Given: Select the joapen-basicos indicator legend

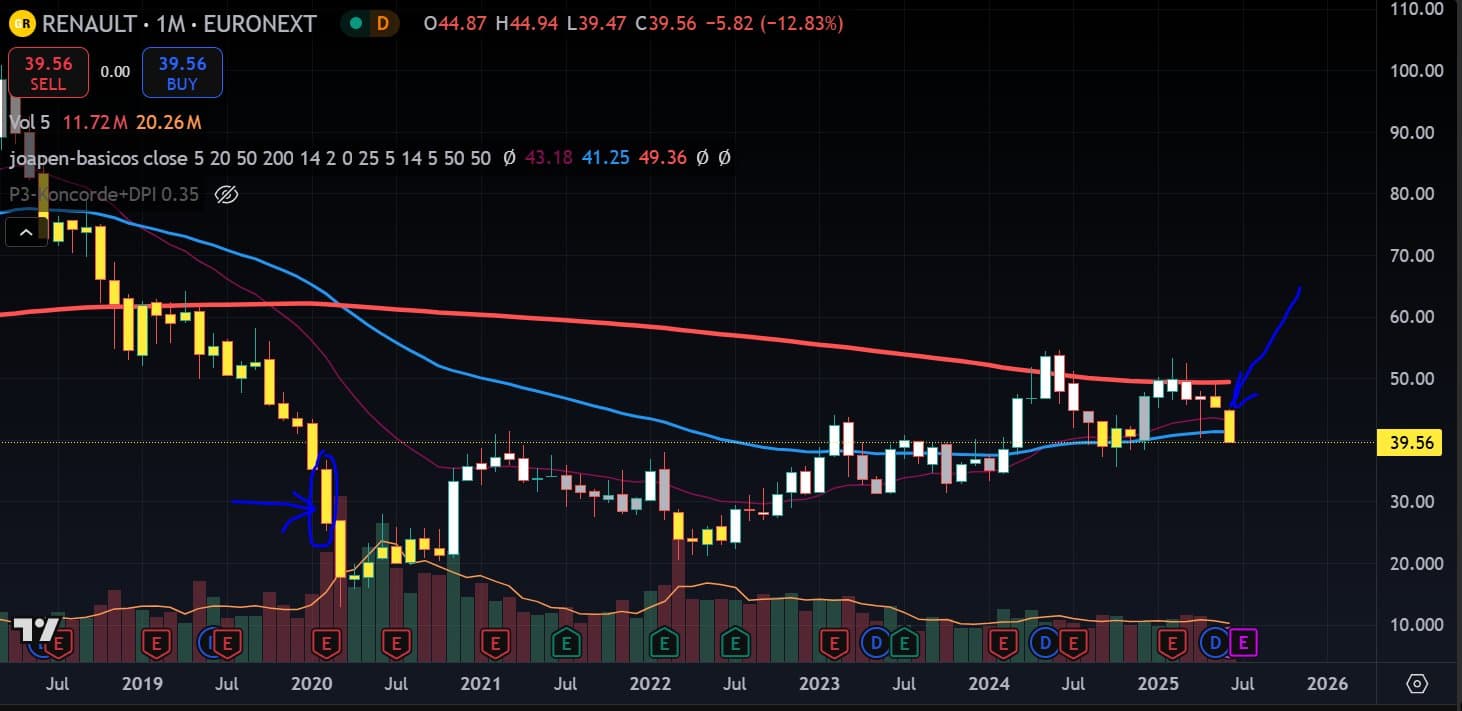Looking at the screenshot, I should pyautogui.click(x=249, y=158).
